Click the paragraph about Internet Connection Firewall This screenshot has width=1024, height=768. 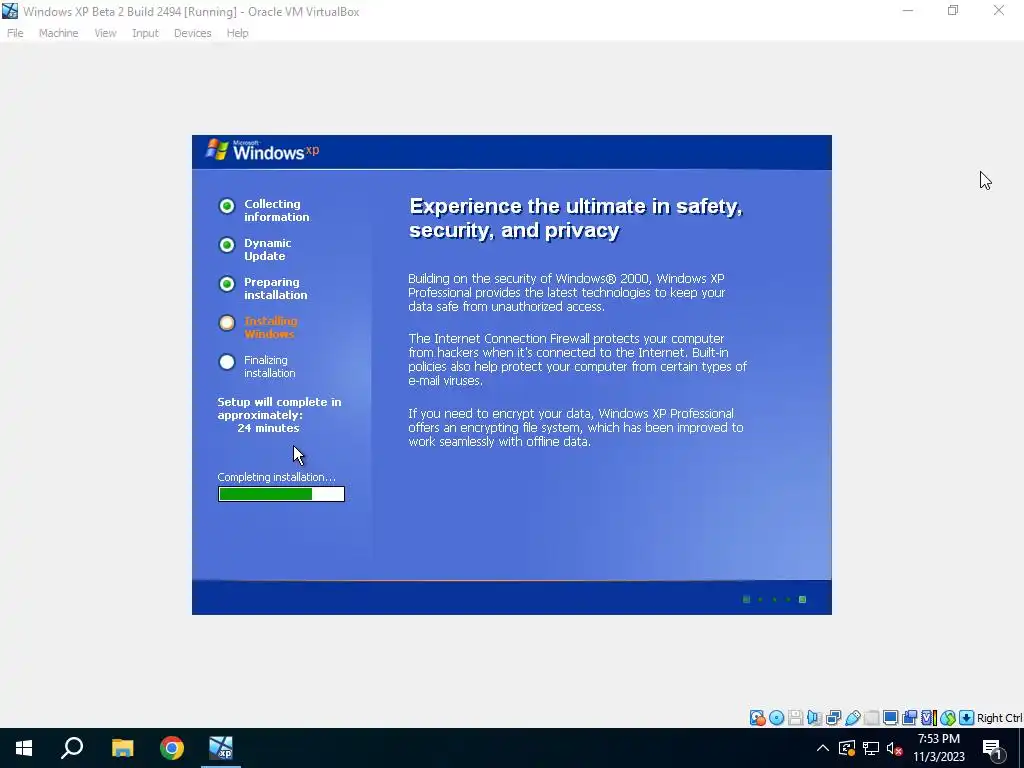577,359
